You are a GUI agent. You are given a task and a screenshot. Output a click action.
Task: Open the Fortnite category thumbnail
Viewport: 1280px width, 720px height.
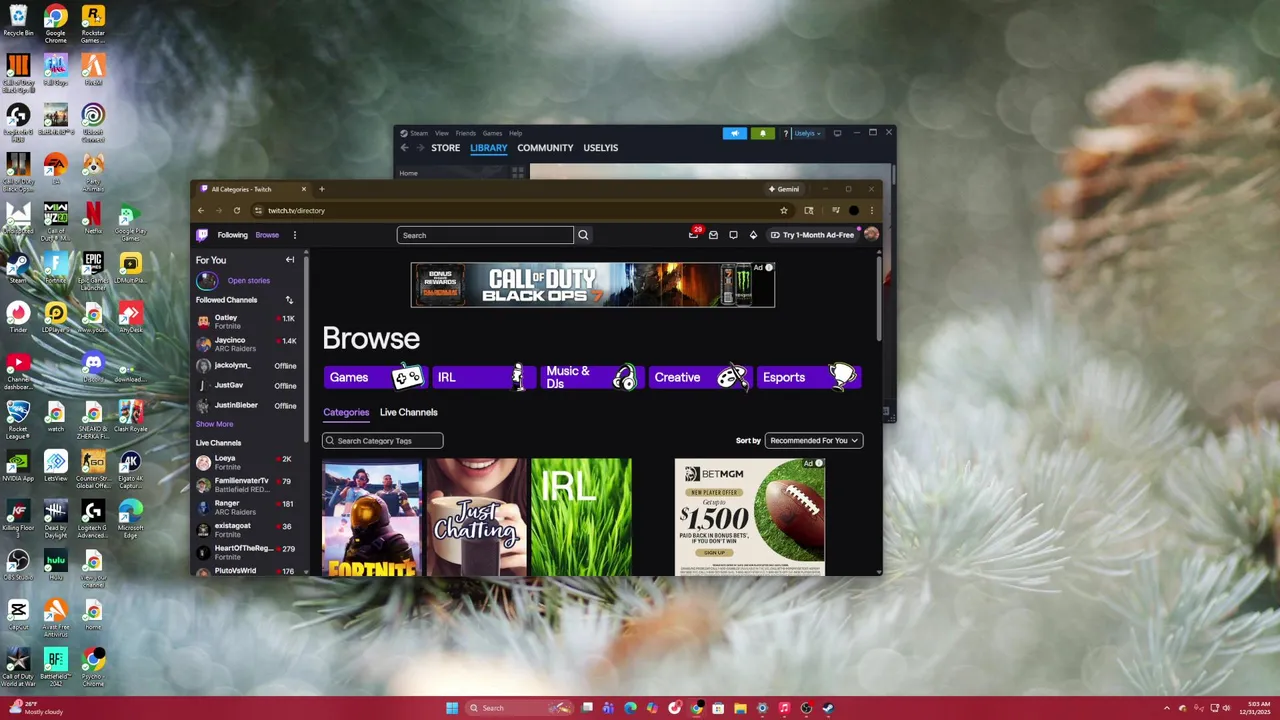coord(372,517)
